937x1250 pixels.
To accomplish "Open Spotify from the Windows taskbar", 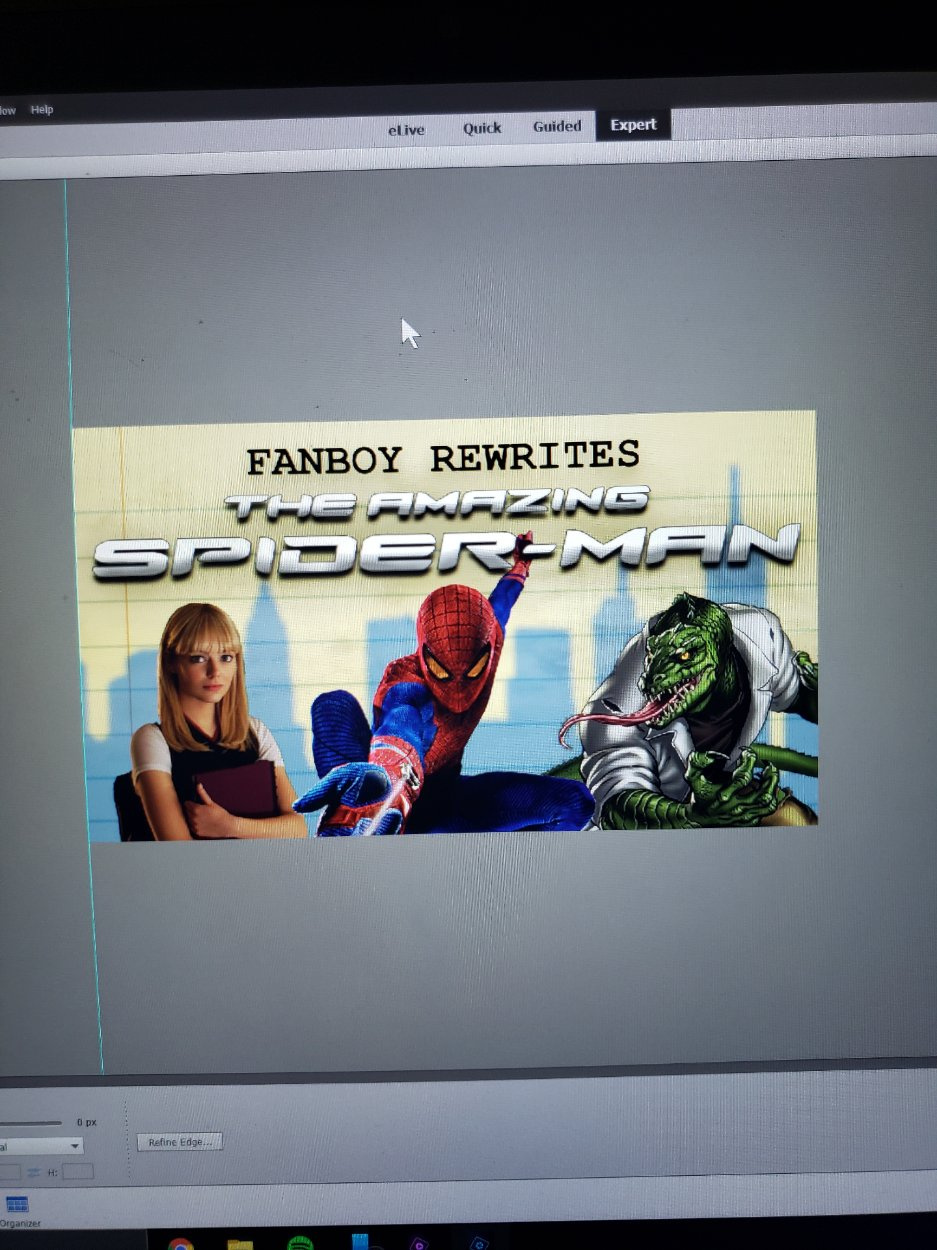I will coord(300,1244).
